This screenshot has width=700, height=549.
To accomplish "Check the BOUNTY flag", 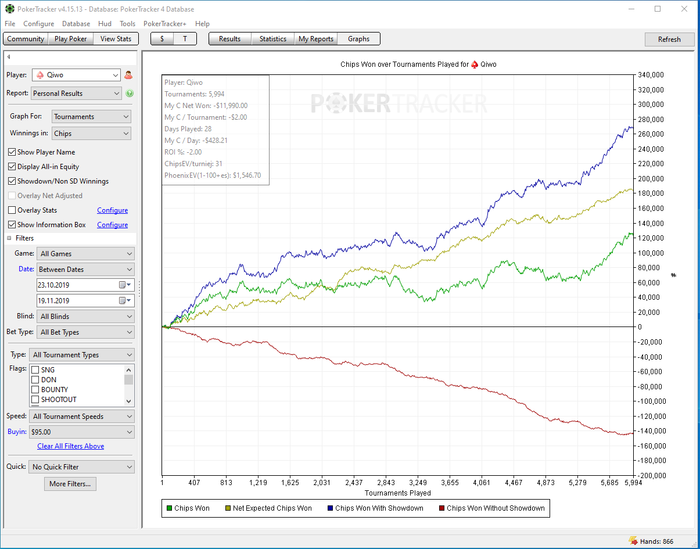I will point(35,390).
